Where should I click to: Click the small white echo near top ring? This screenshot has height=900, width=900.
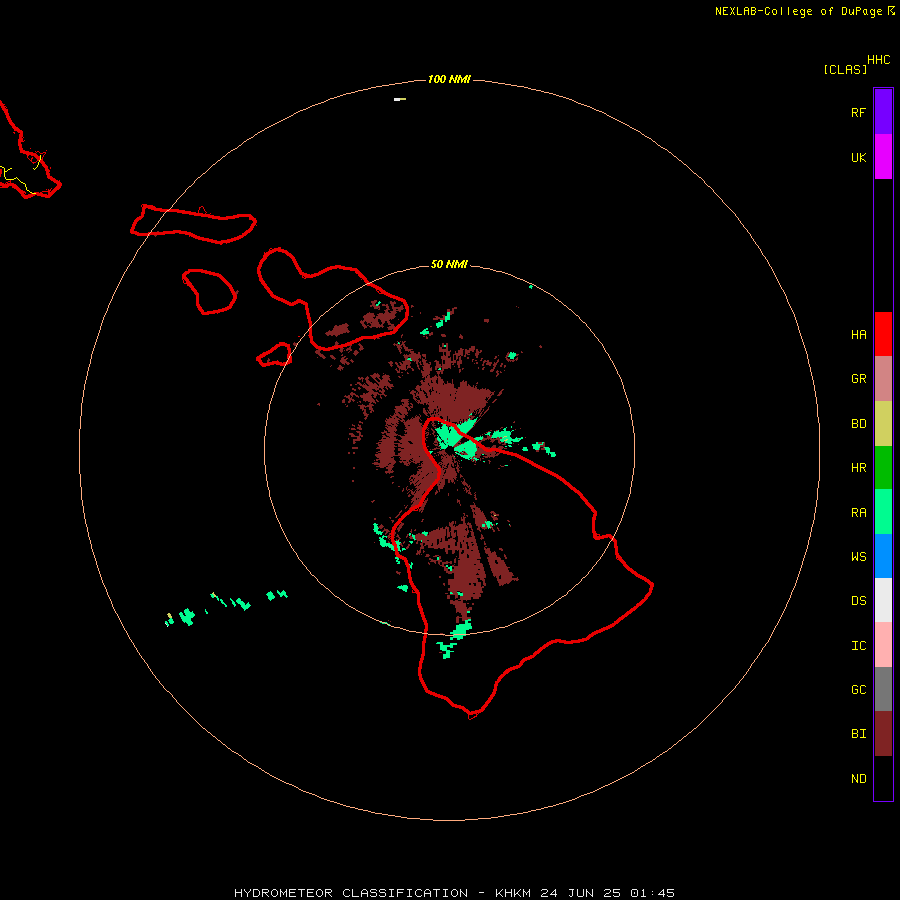coord(399,99)
